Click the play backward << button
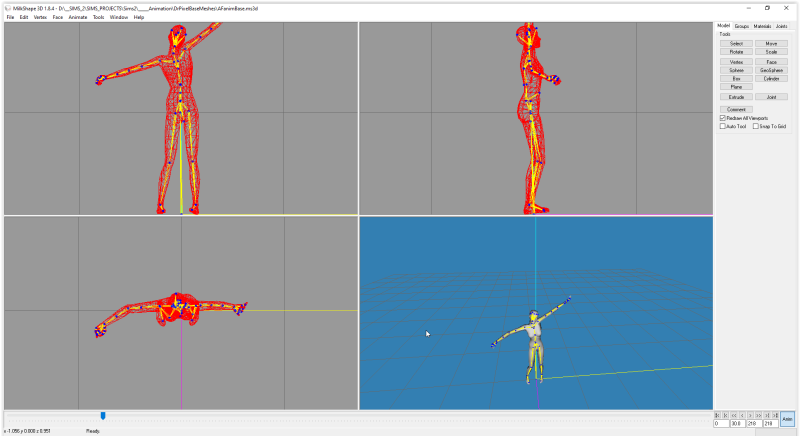Screen dimensions: 800x436 click(734, 415)
